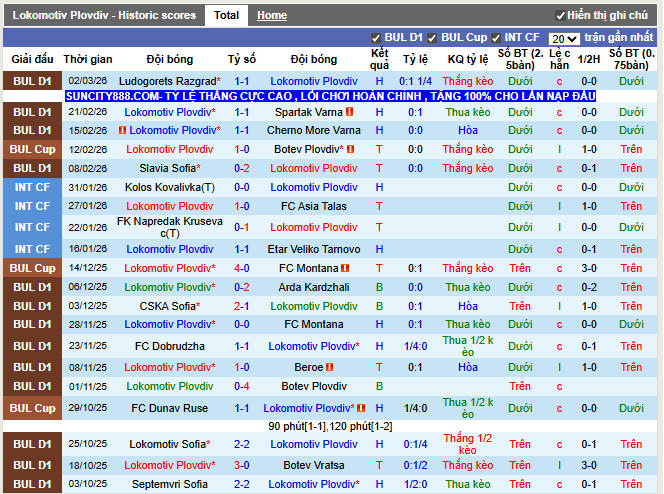Click 90 phút[1-1],120 phút[1-2] note
This screenshot has width=664, height=494.
pyautogui.click(x=330, y=426)
